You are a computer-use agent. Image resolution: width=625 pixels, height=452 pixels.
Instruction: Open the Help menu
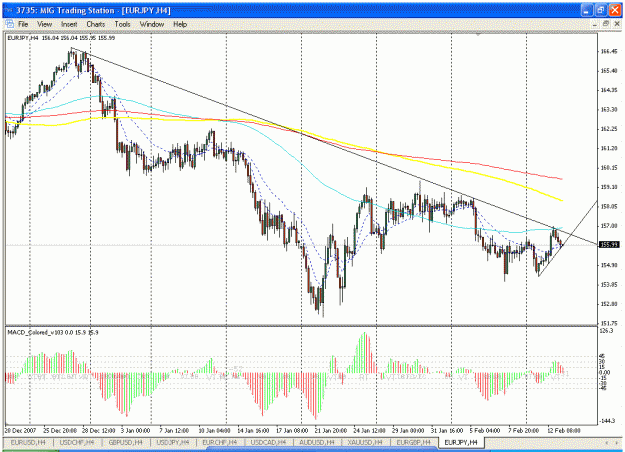(x=180, y=24)
